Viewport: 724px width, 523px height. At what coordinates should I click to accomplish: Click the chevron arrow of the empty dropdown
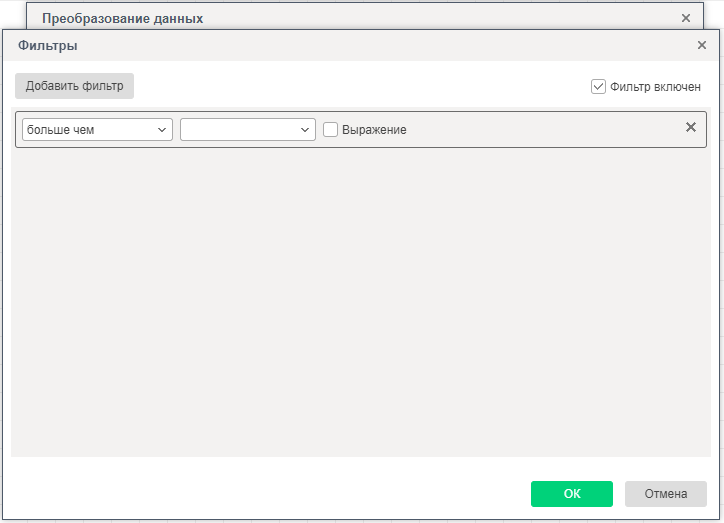pyautogui.click(x=305, y=130)
